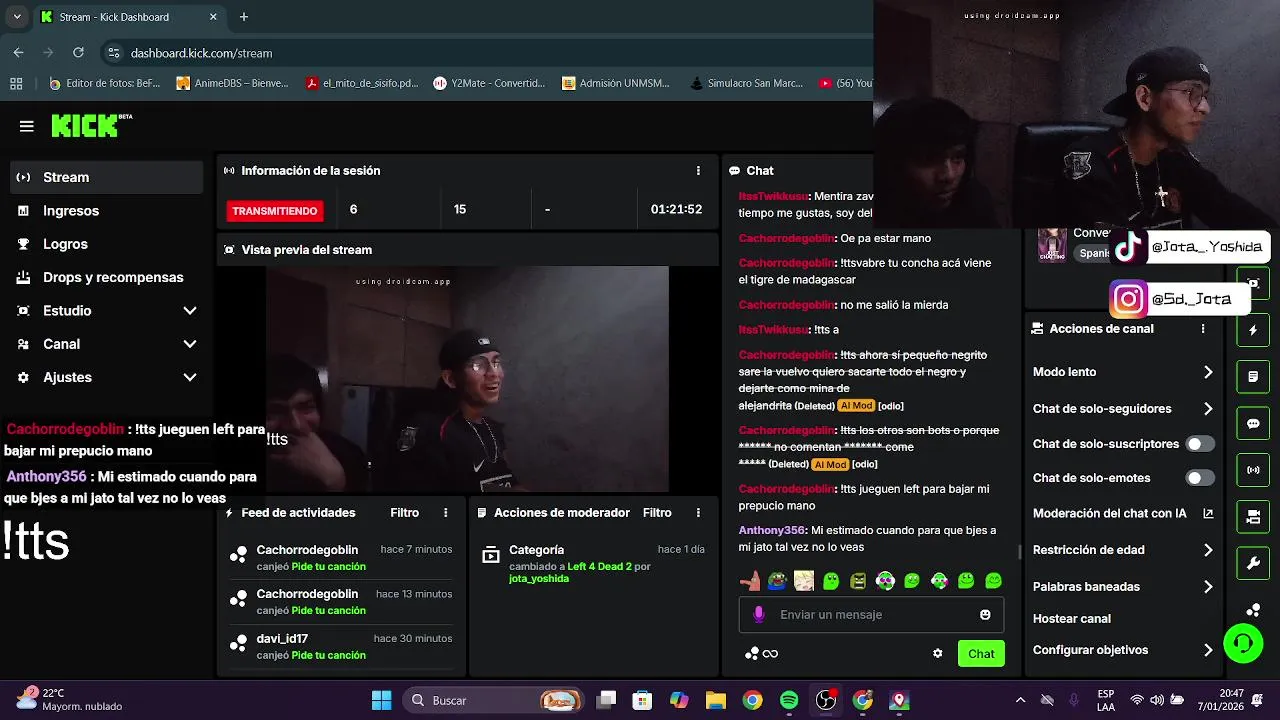Screen dimensions: 1280x720
Task: Click the taskbar Buscar search box
Action: click(495, 701)
